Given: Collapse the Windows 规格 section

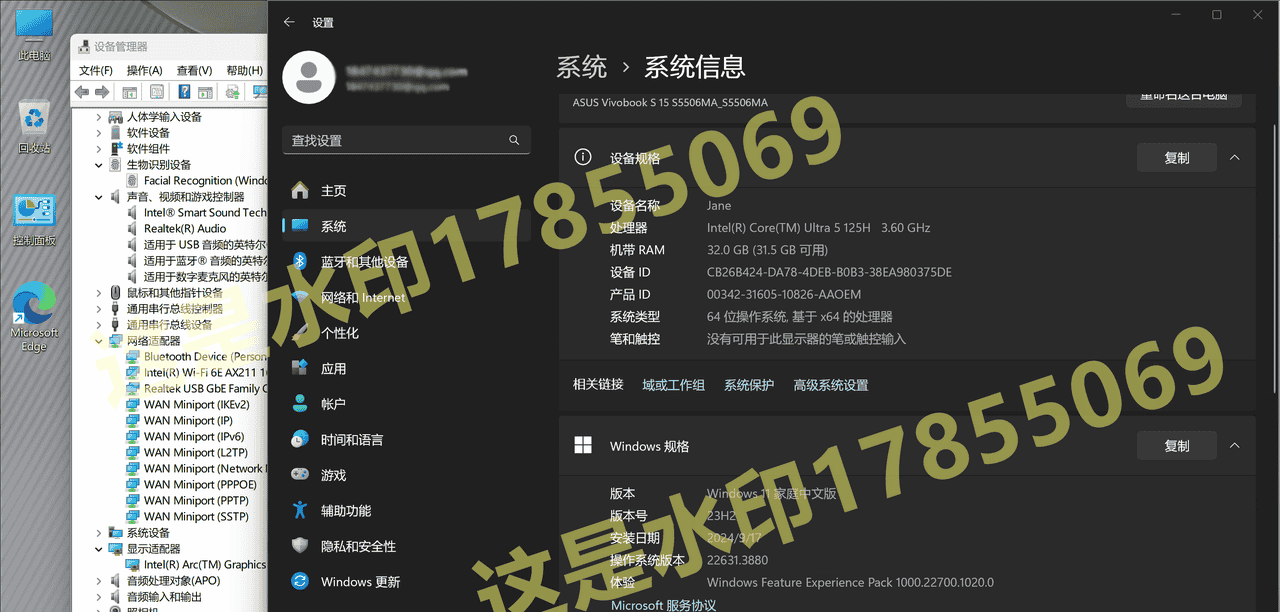Looking at the screenshot, I should (x=1233, y=445).
